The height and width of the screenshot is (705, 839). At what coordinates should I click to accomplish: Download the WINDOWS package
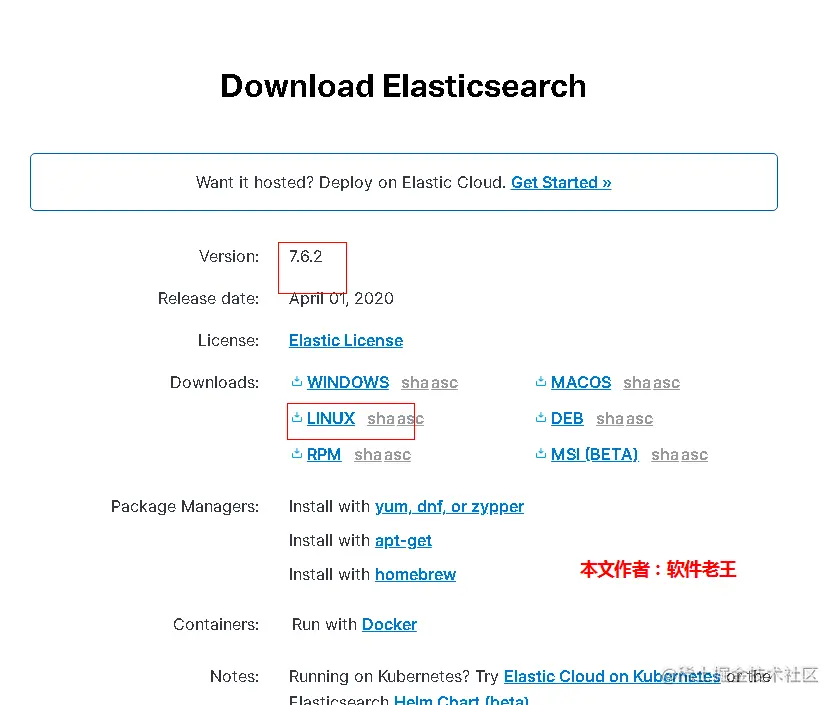point(348,382)
